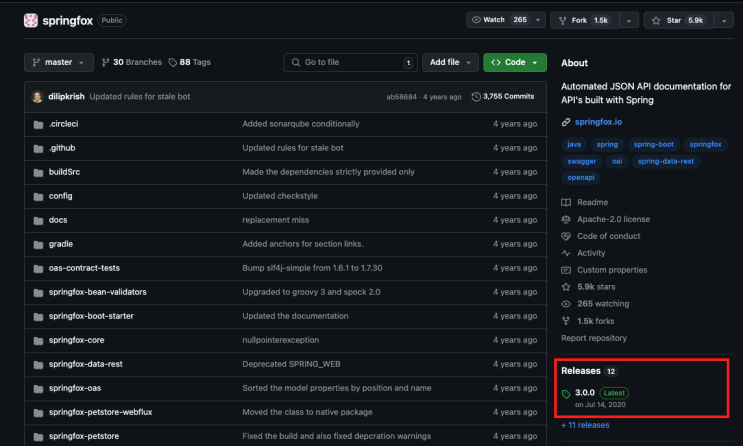Open Watch notifications dropdown arrow
Image resolution: width=743 pixels, height=446 pixels.
point(538,20)
